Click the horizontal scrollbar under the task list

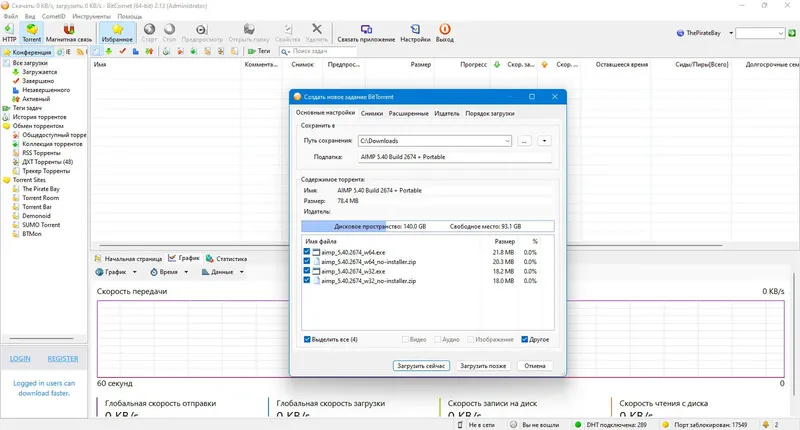411,245
